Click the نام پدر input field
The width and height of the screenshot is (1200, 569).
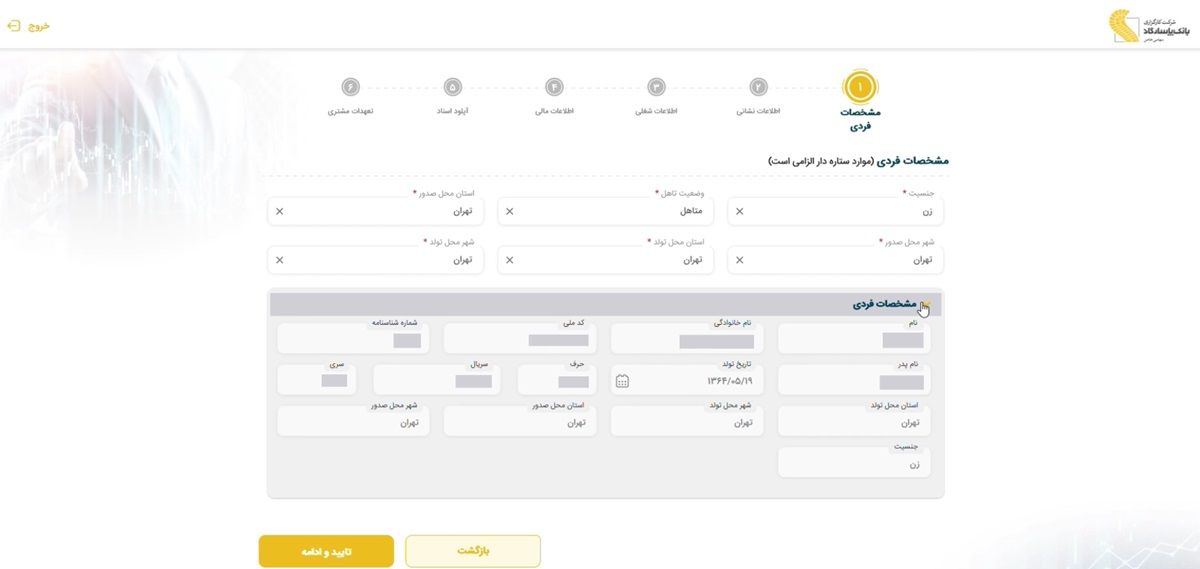(x=854, y=380)
